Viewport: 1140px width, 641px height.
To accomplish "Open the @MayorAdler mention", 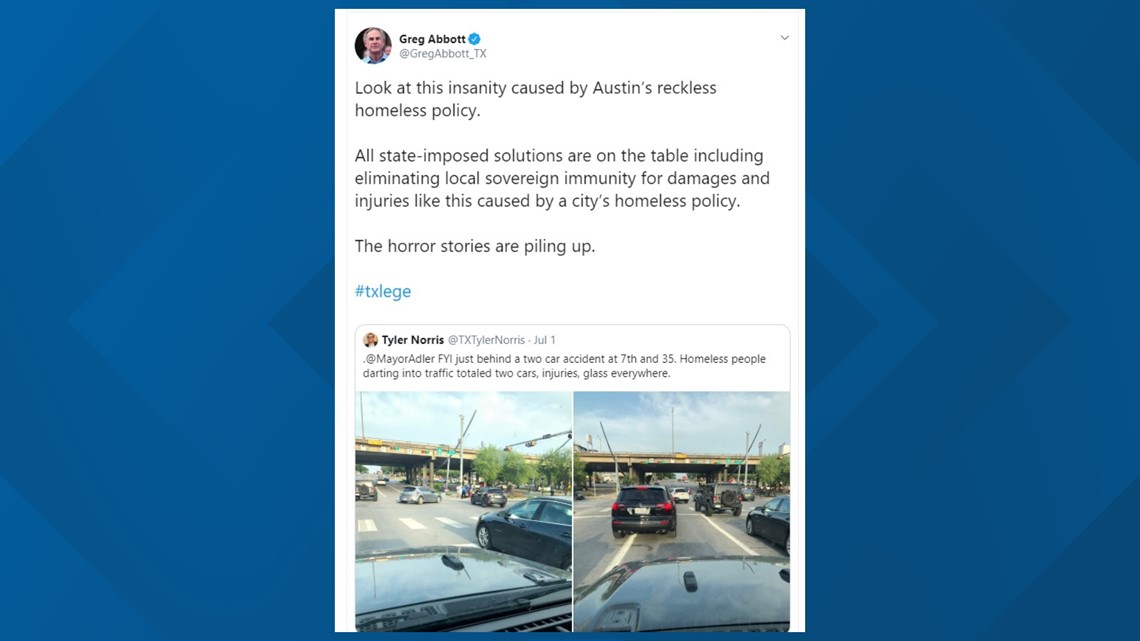I will [x=400, y=359].
